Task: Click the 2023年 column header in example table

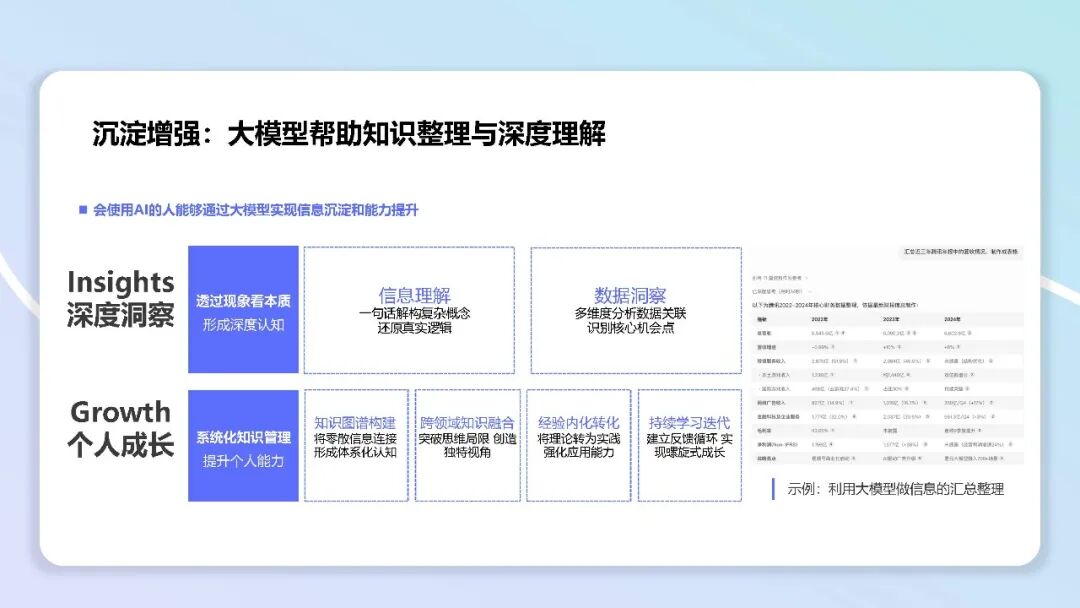Action: 891,319
